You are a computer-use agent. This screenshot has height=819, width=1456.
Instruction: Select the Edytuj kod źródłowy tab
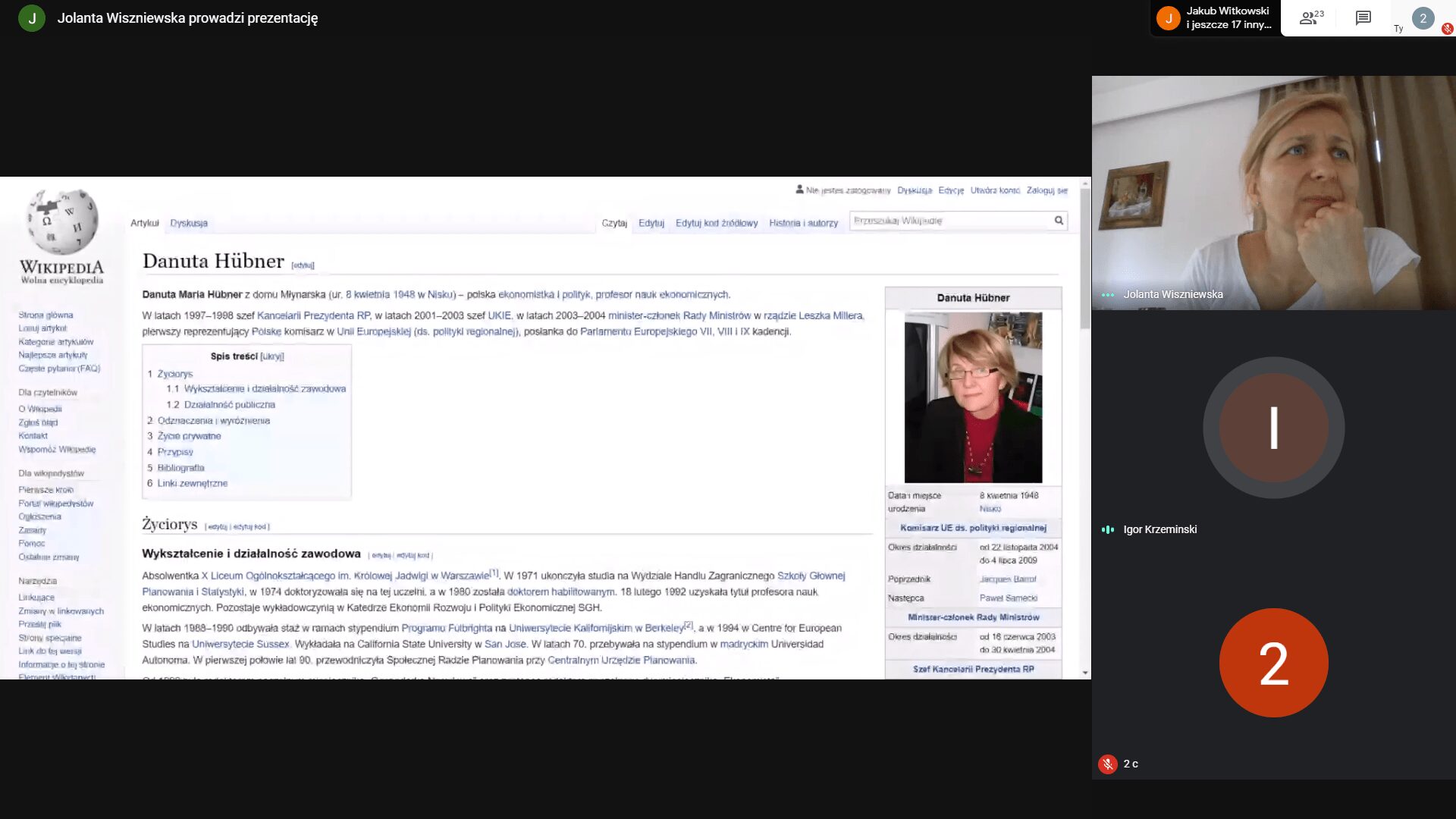tap(717, 224)
